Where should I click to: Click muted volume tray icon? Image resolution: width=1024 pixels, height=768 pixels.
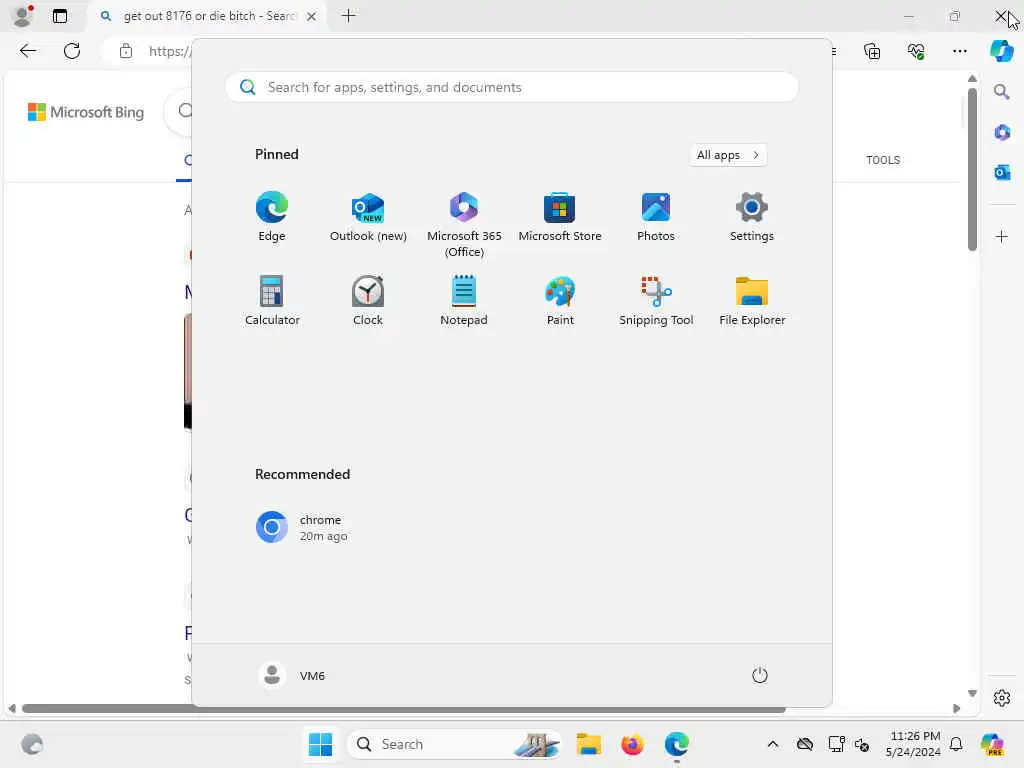pos(862,744)
